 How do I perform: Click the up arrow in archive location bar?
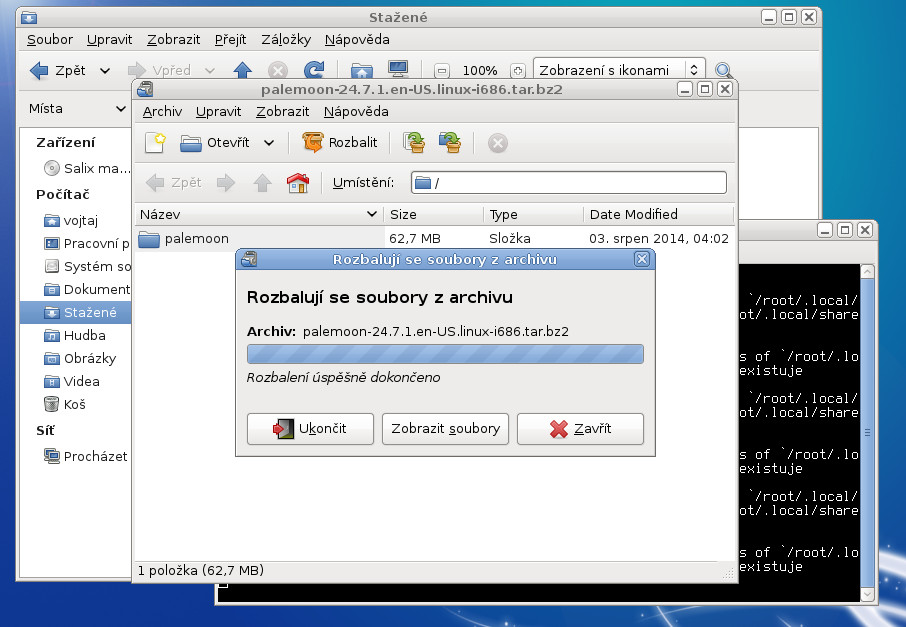262,183
